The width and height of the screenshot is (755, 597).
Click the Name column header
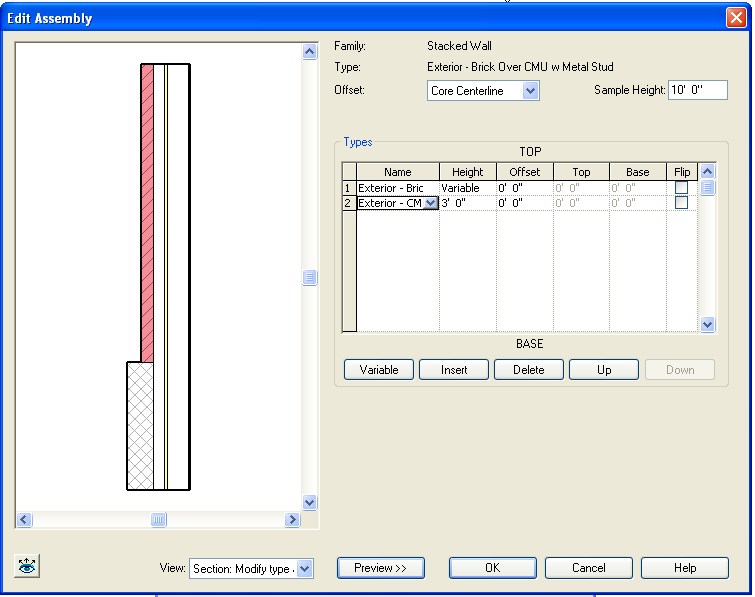[398, 172]
